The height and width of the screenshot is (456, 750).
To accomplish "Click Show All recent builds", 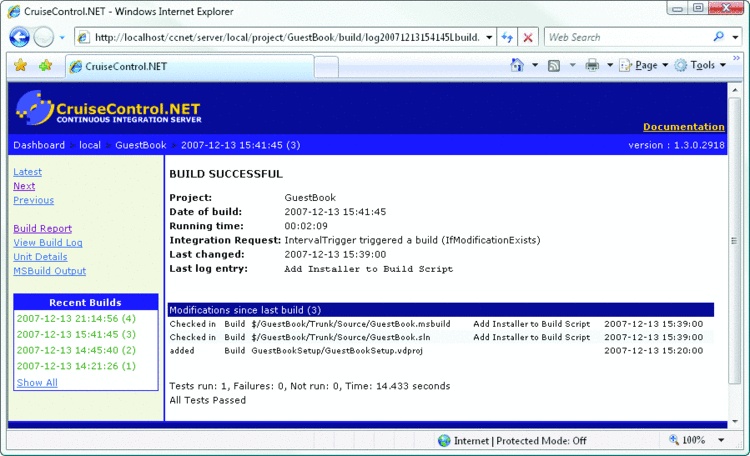I will pos(37,383).
